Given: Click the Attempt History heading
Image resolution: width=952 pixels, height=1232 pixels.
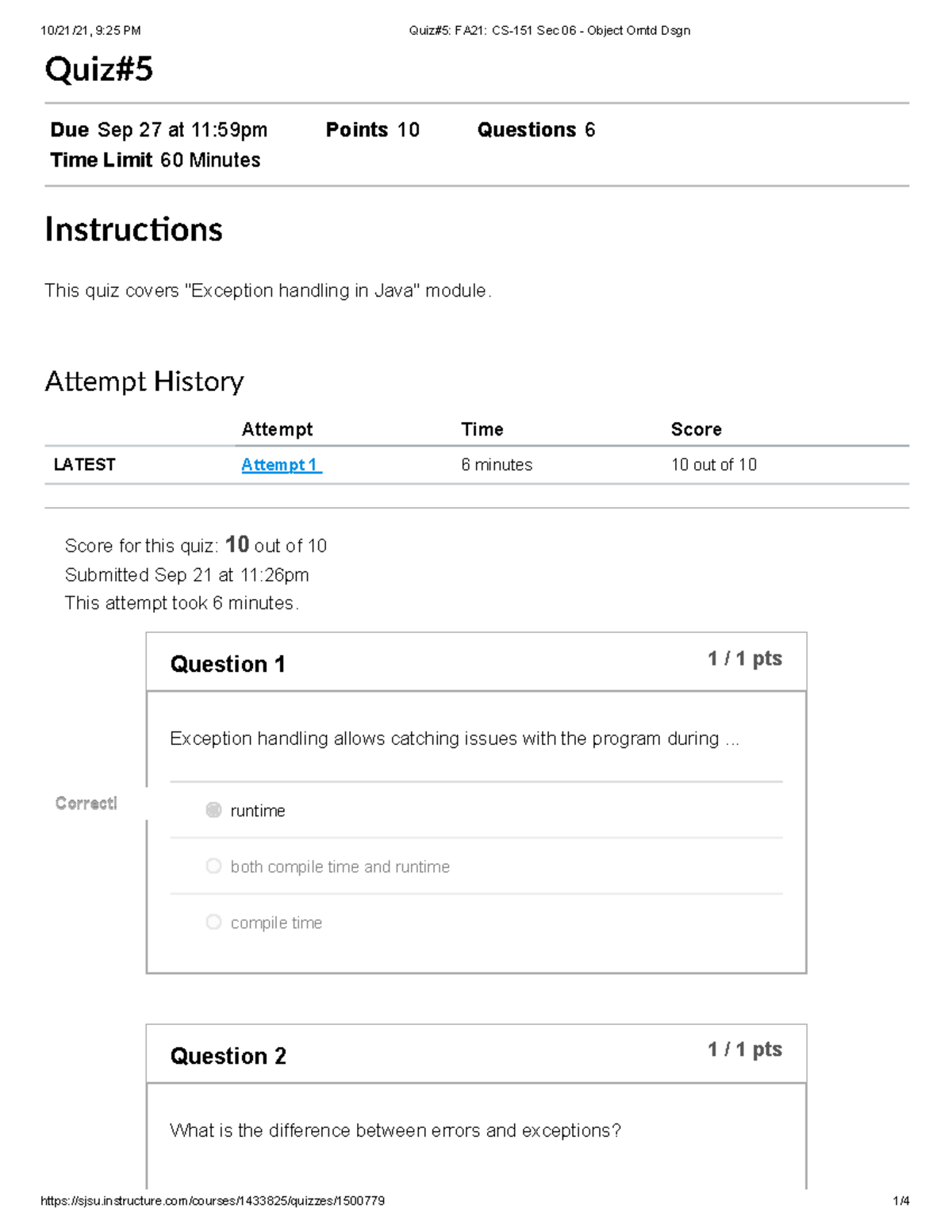Looking at the screenshot, I should [x=144, y=382].
